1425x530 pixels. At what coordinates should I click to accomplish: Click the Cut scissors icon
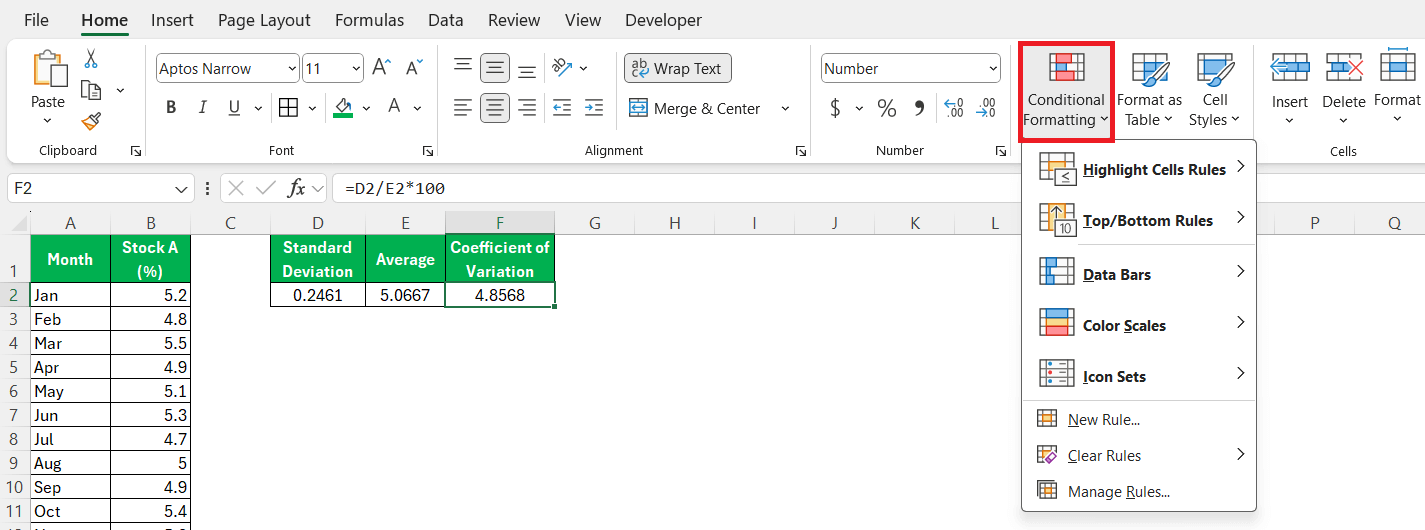(91, 59)
